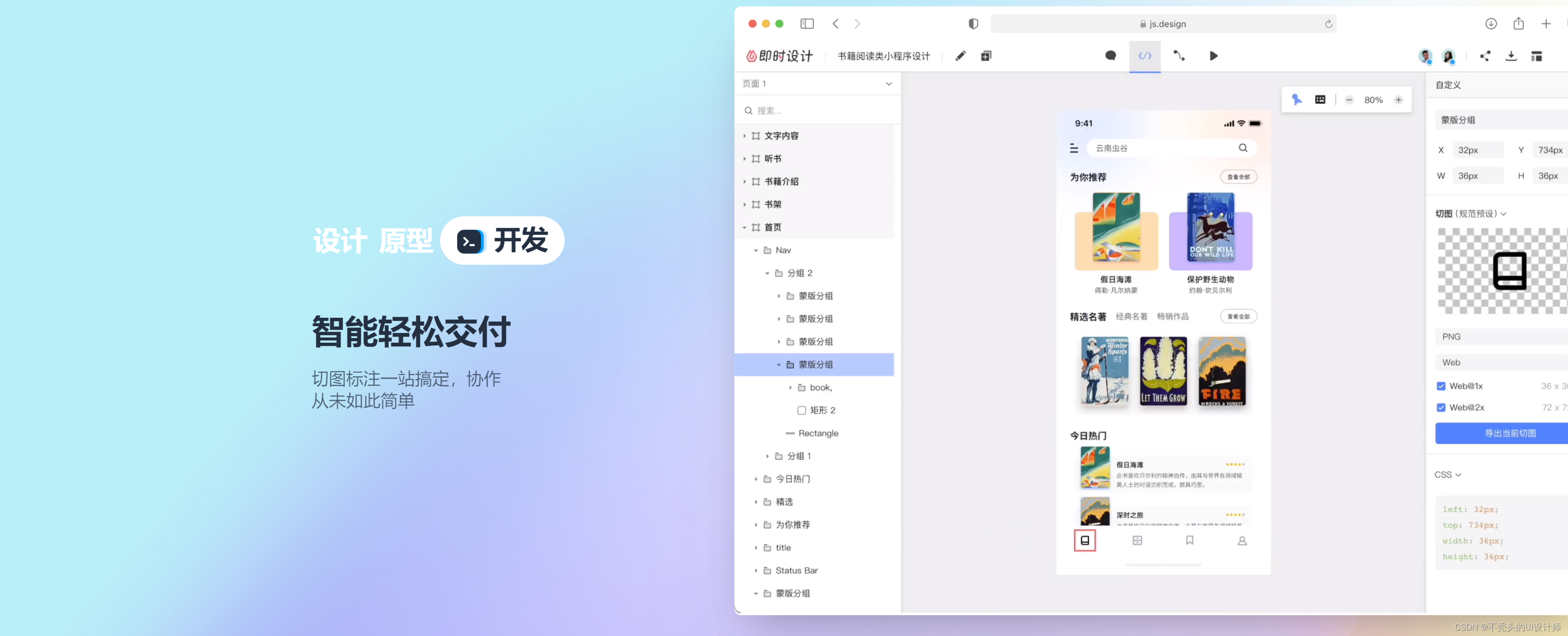This screenshot has height=636, width=1568.
Task: Click the comment/bubble icon in toolbar
Action: [x=1110, y=56]
